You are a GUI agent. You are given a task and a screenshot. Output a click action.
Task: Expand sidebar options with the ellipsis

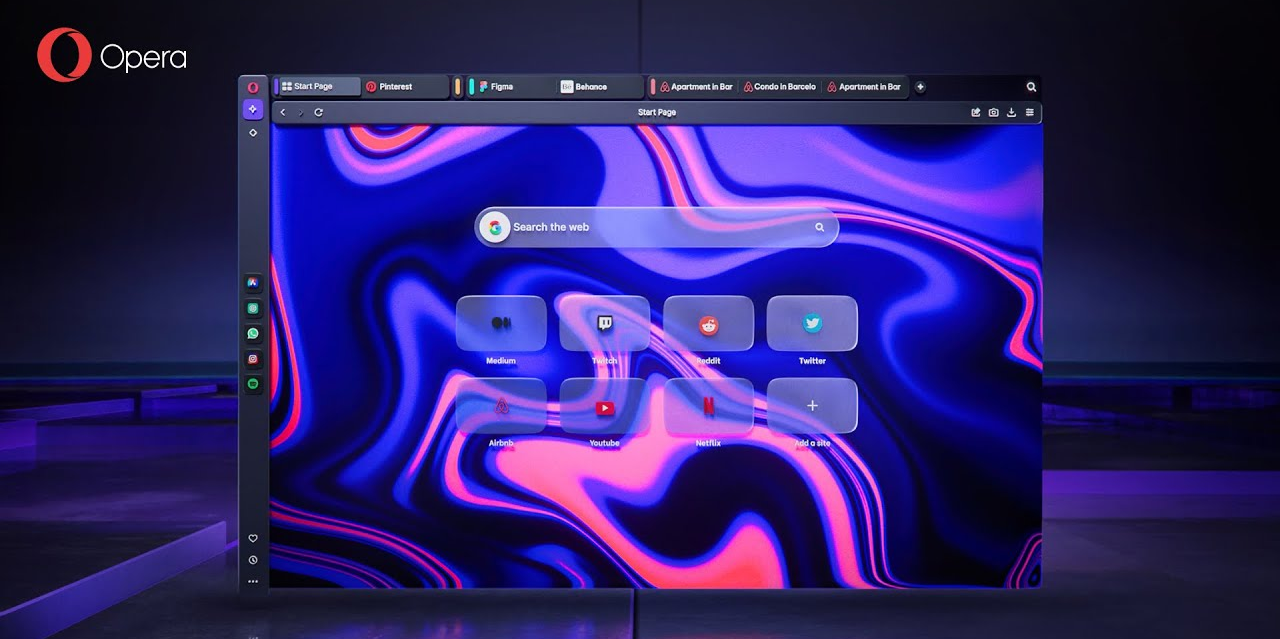253,581
